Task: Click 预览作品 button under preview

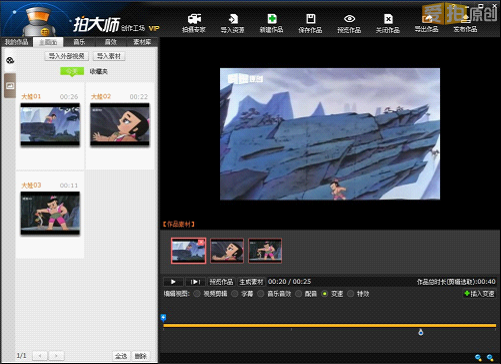Action: point(221,282)
